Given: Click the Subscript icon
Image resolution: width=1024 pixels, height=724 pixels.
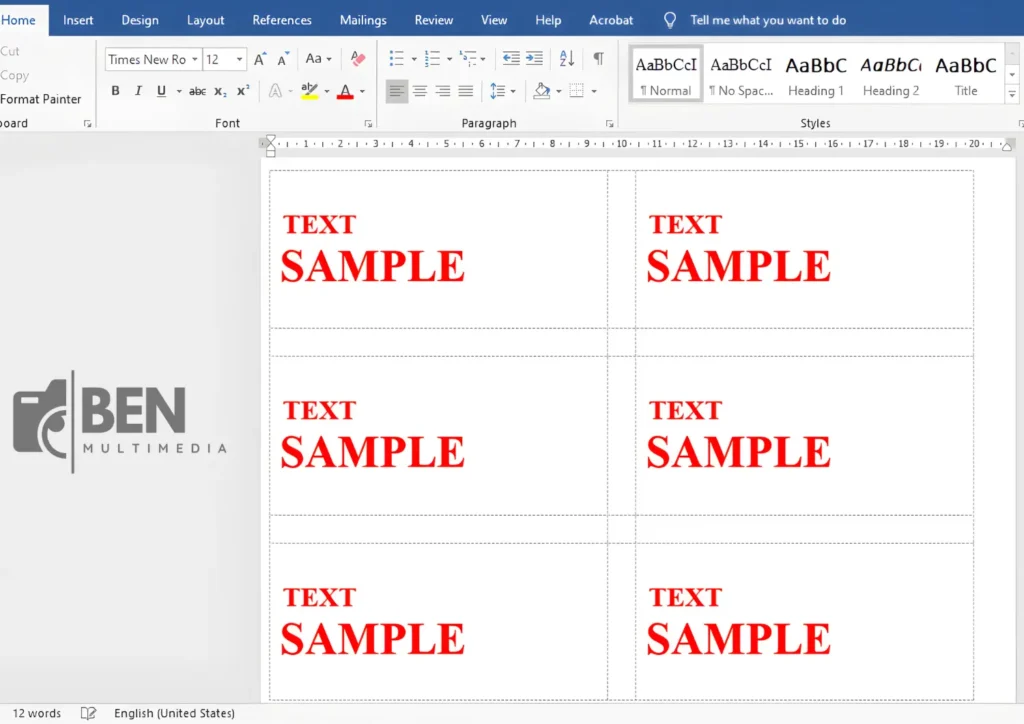Looking at the screenshot, I should tap(219, 91).
